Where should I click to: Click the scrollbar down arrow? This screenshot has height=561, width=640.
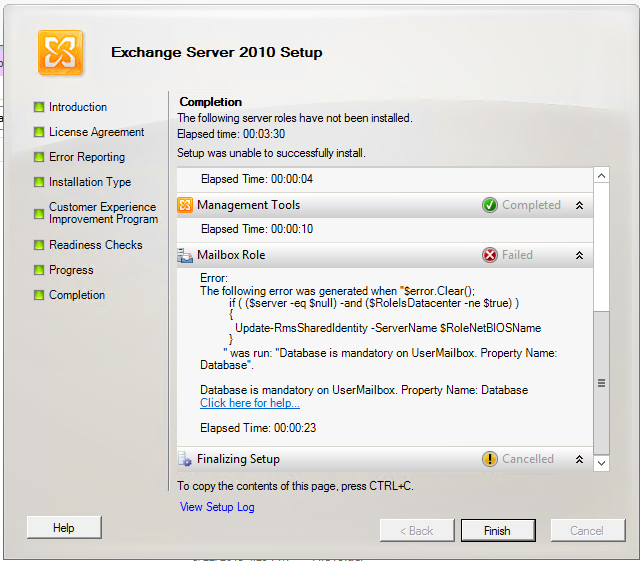coord(601,463)
